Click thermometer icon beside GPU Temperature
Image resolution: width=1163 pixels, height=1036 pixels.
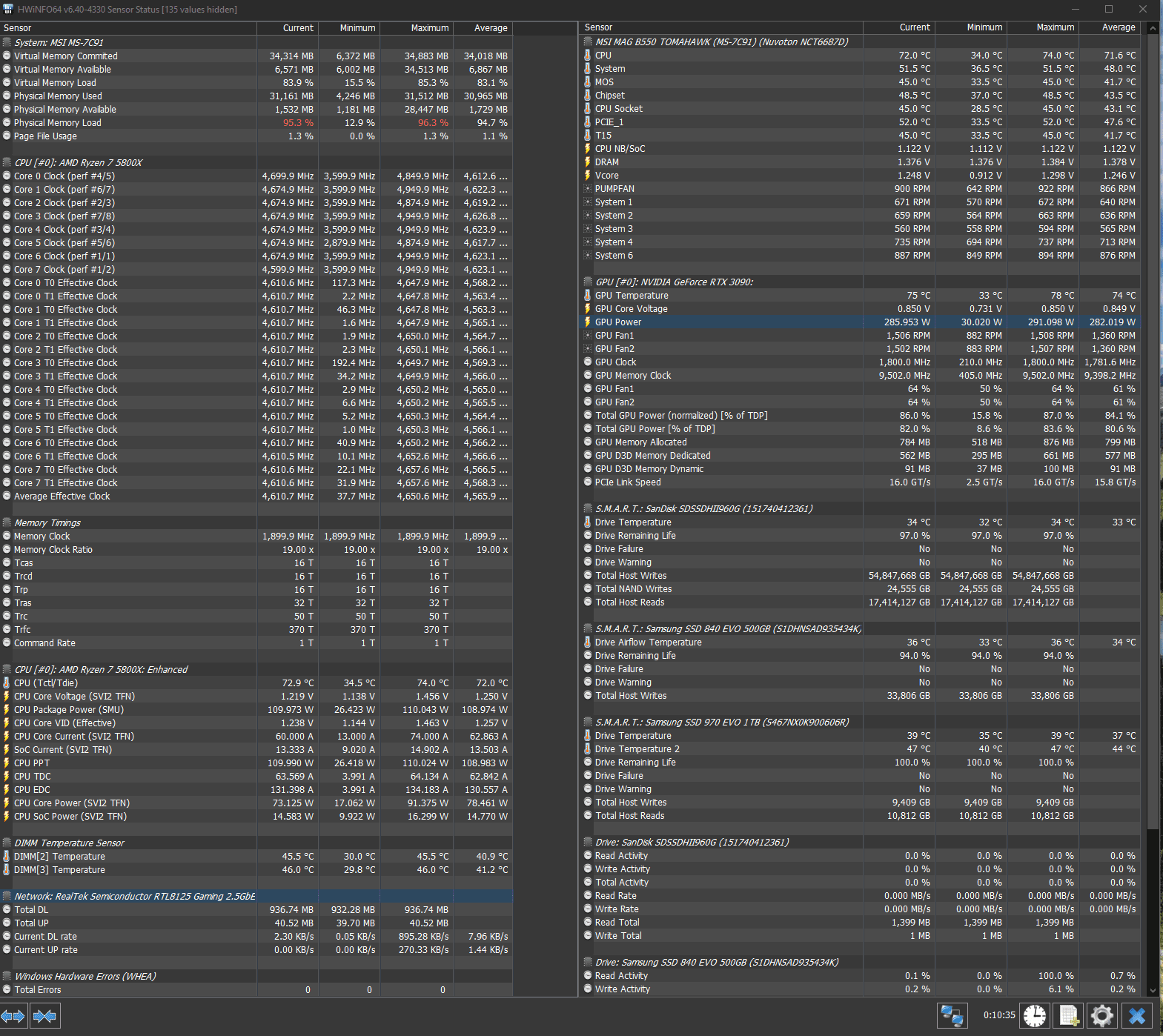588,295
